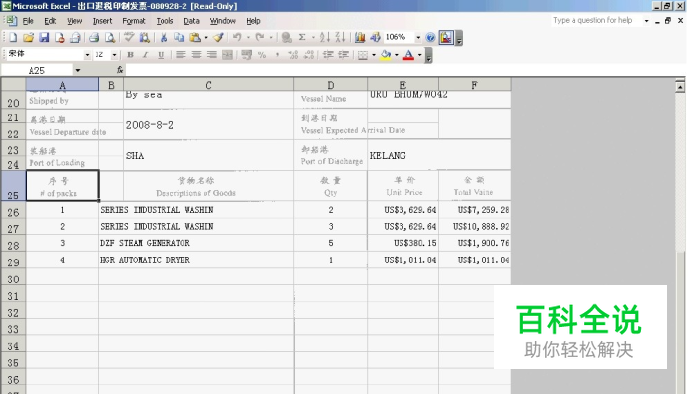Center cell text horizontally
Viewport: 692px width, 394px height.
[x=196, y=55]
